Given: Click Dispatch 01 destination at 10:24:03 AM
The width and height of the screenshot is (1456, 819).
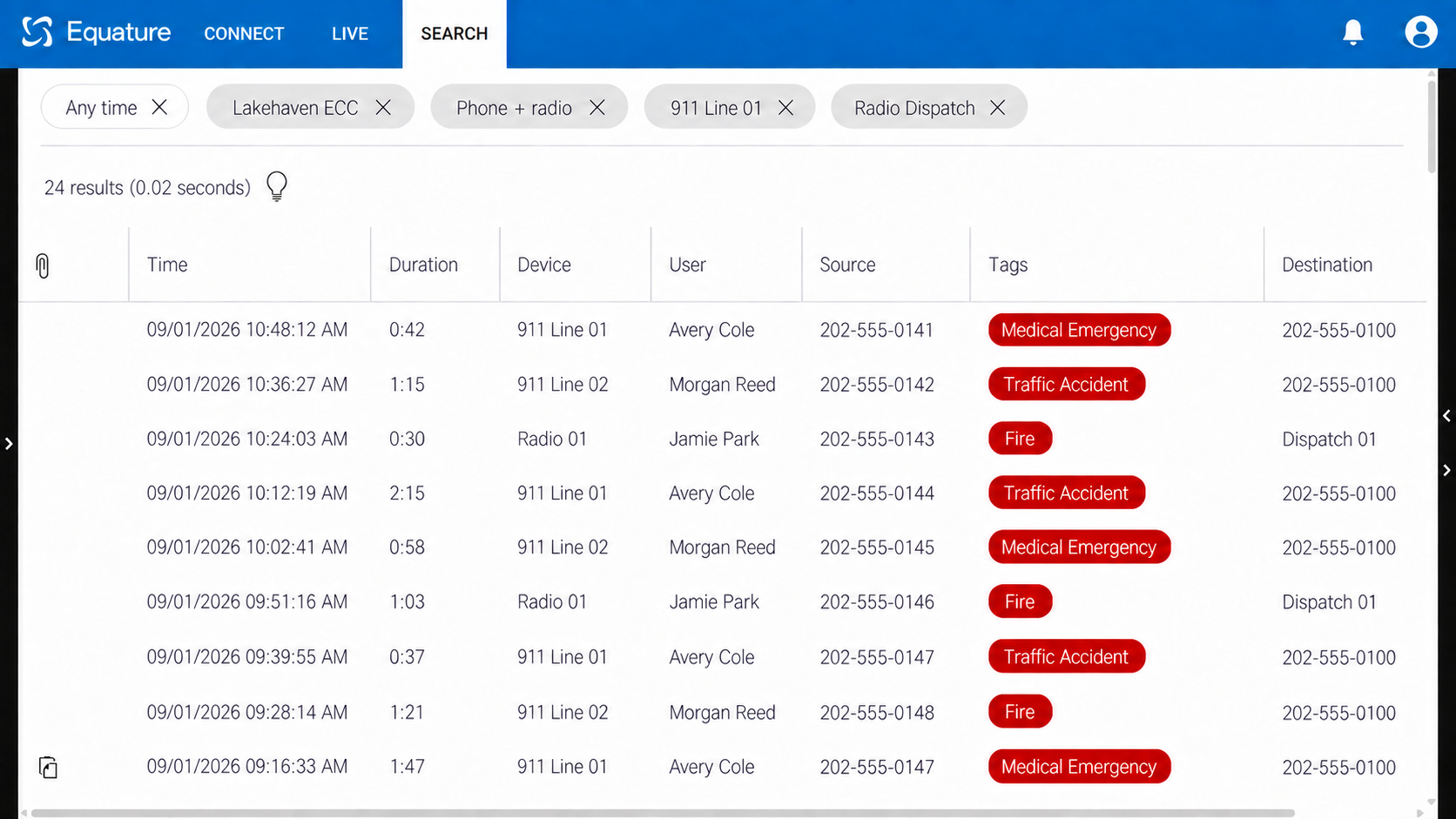Looking at the screenshot, I should tap(1329, 439).
